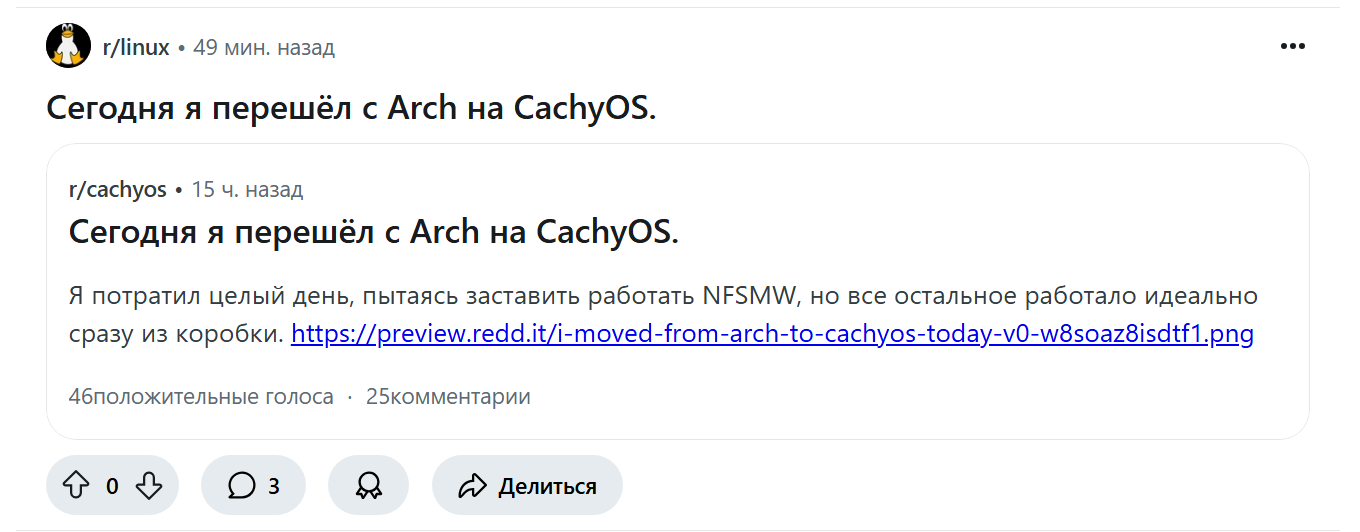The width and height of the screenshot is (1360, 532).
Task: Click the vote score "0" between arrows
Action: point(112,486)
